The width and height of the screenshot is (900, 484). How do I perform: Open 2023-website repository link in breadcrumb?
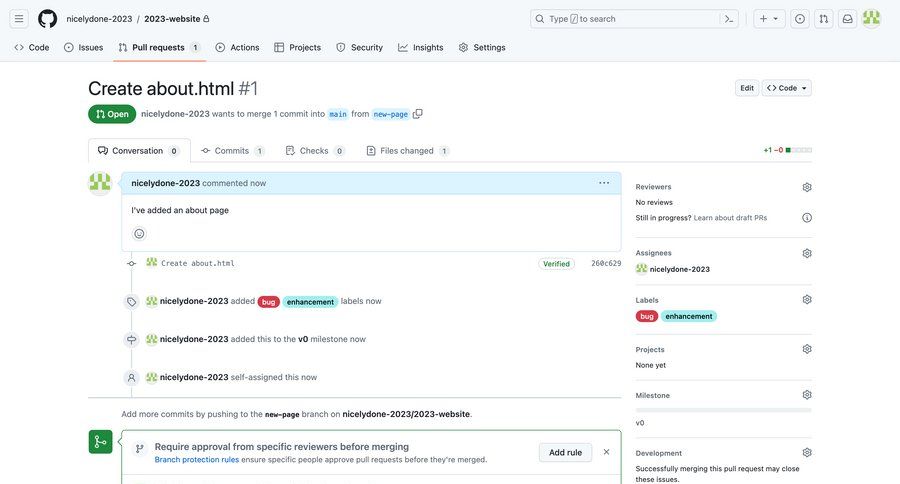(172, 19)
